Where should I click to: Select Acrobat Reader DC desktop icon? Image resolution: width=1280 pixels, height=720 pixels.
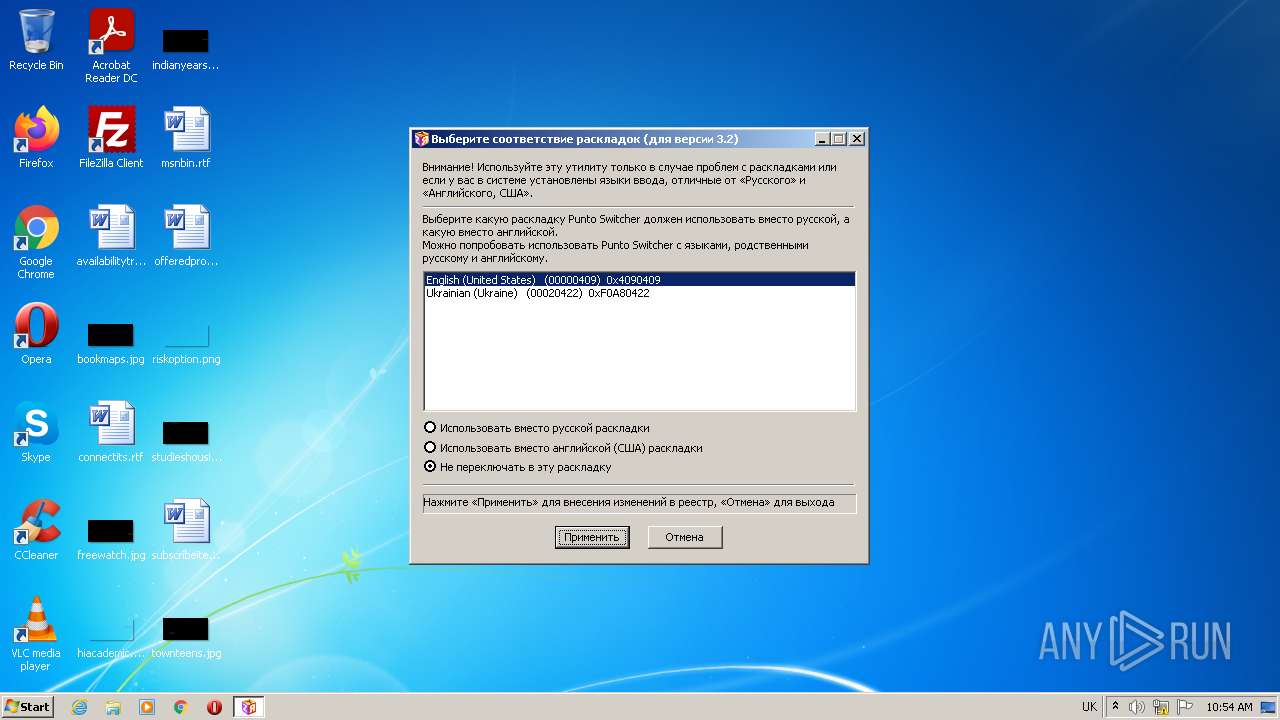pos(111,46)
